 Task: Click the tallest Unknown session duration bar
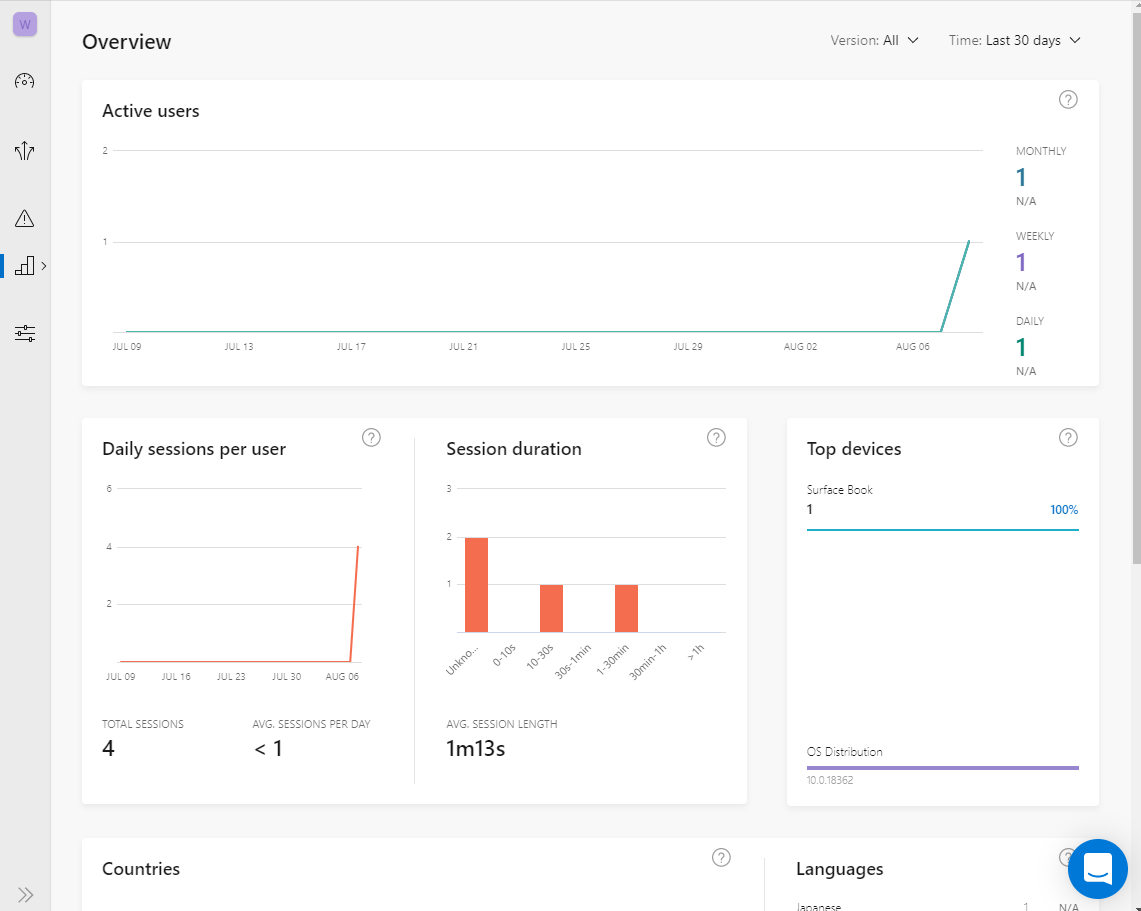(x=476, y=585)
